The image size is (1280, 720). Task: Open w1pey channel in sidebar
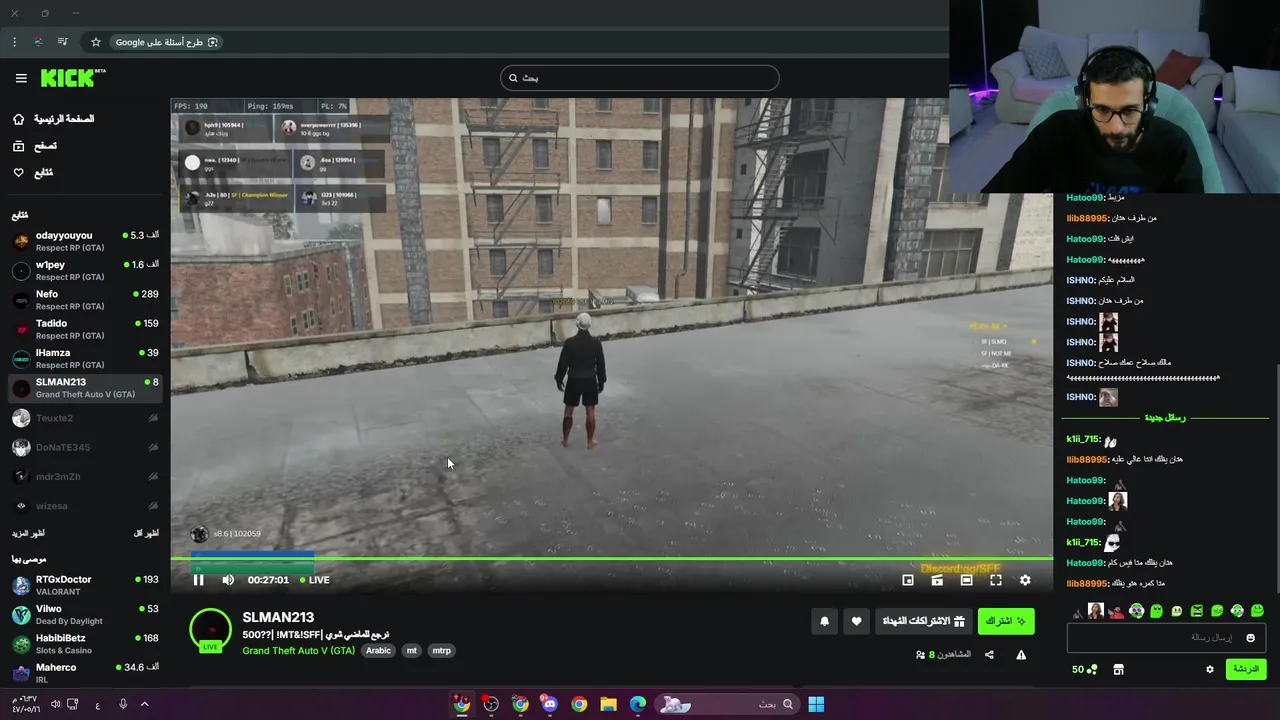pyautogui.click(x=85, y=270)
